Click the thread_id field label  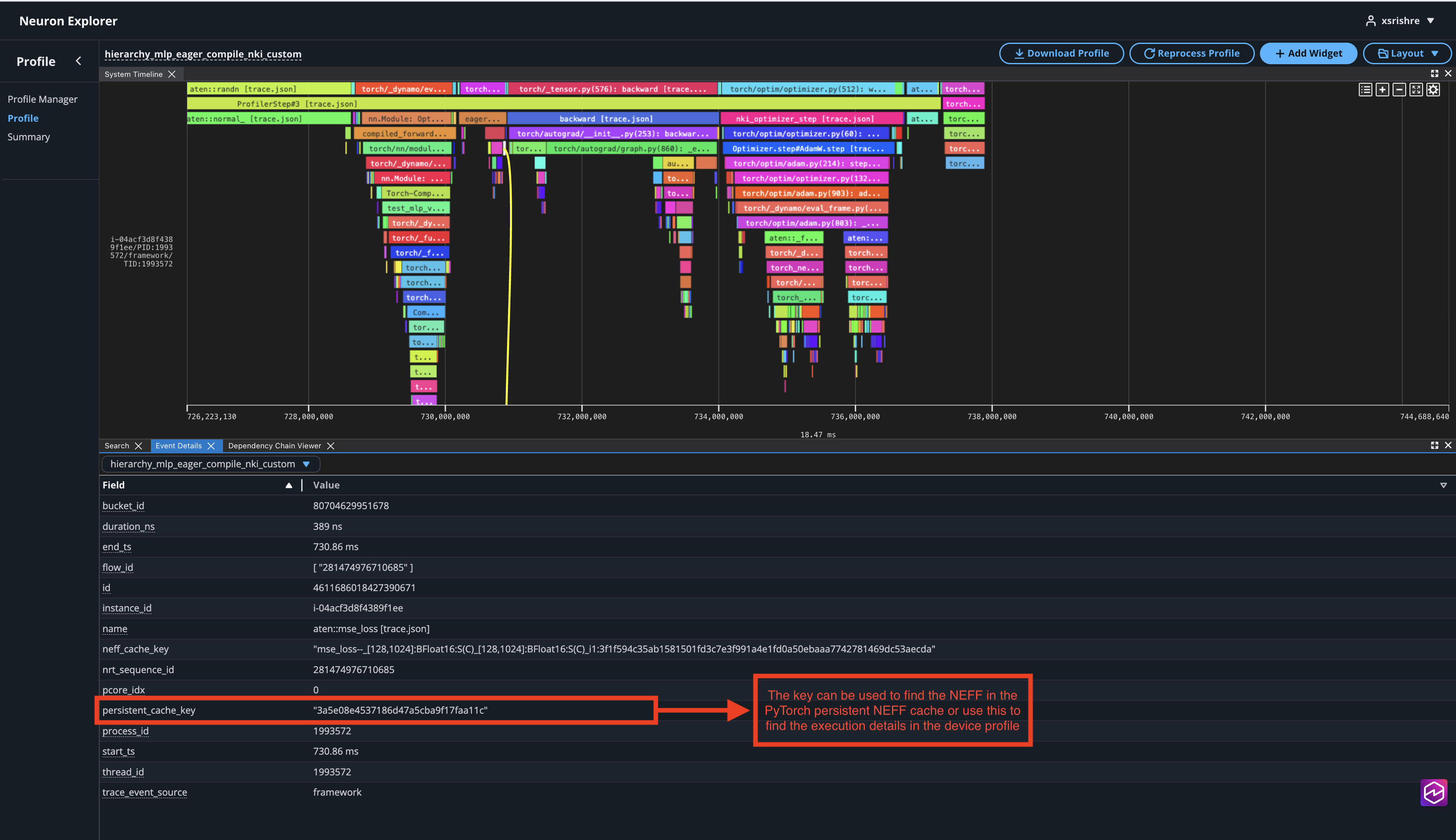point(123,772)
